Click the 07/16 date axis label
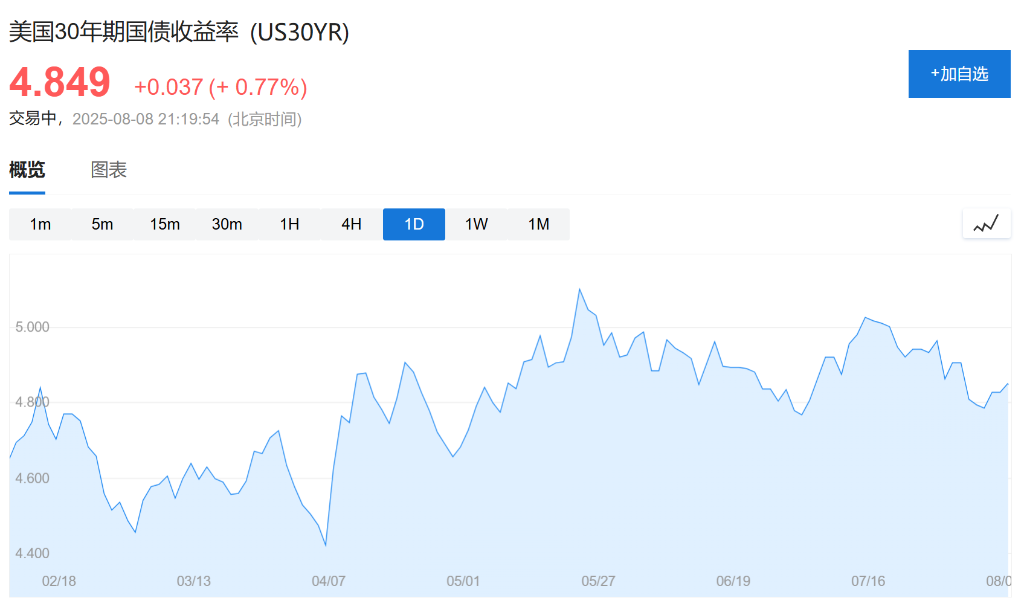This screenshot has width=1024, height=611. click(x=868, y=581)
